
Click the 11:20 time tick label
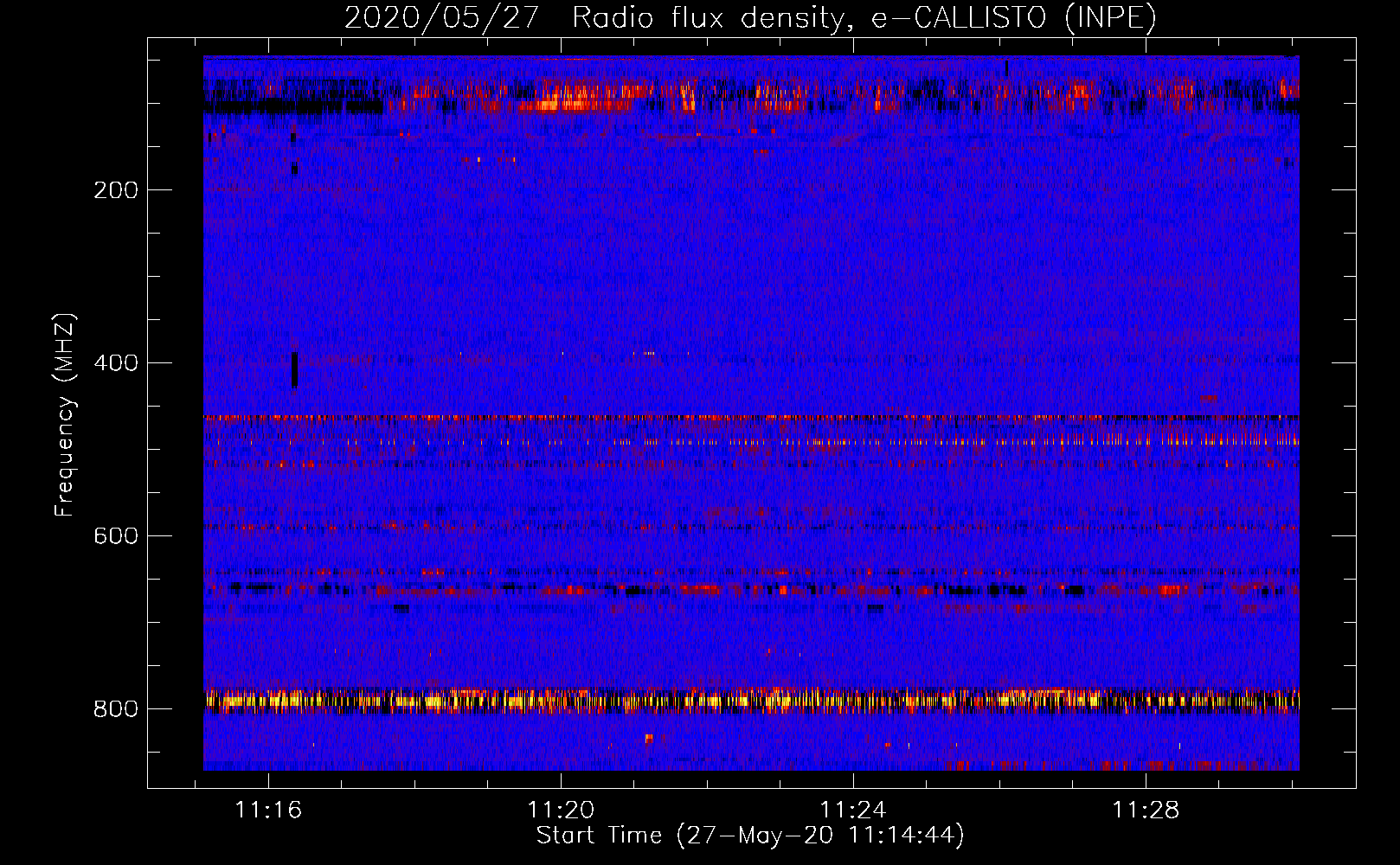tap(561, 811)
